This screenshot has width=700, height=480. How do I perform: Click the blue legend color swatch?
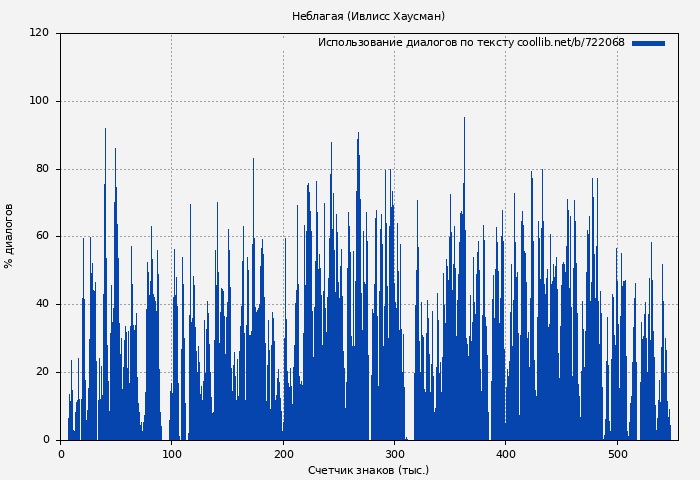coord(648,43)
